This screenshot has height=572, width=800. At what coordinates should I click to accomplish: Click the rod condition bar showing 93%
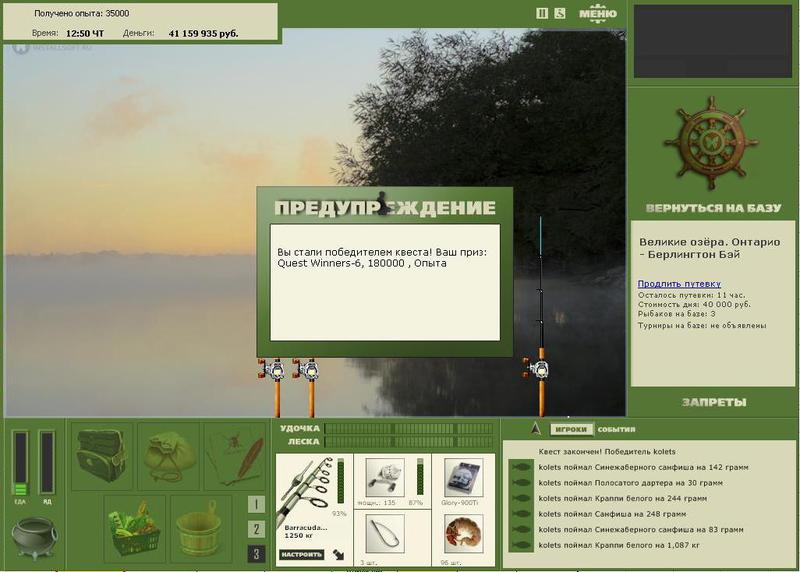click(341, 481)
